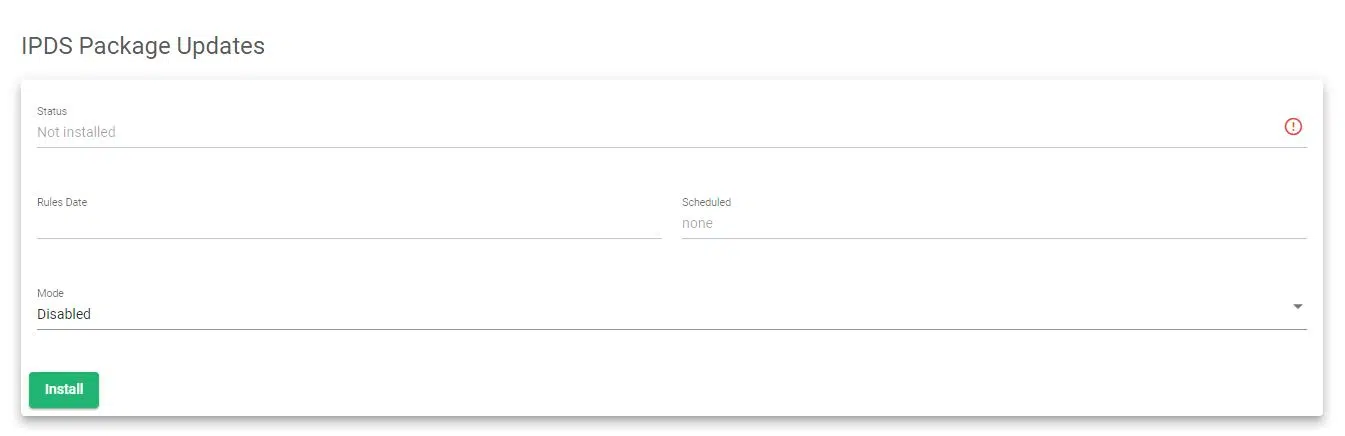The height and width of the screenshot is (436, 1345).
Task: Click the 'none' scheduled value
Action: click(697, 223)
